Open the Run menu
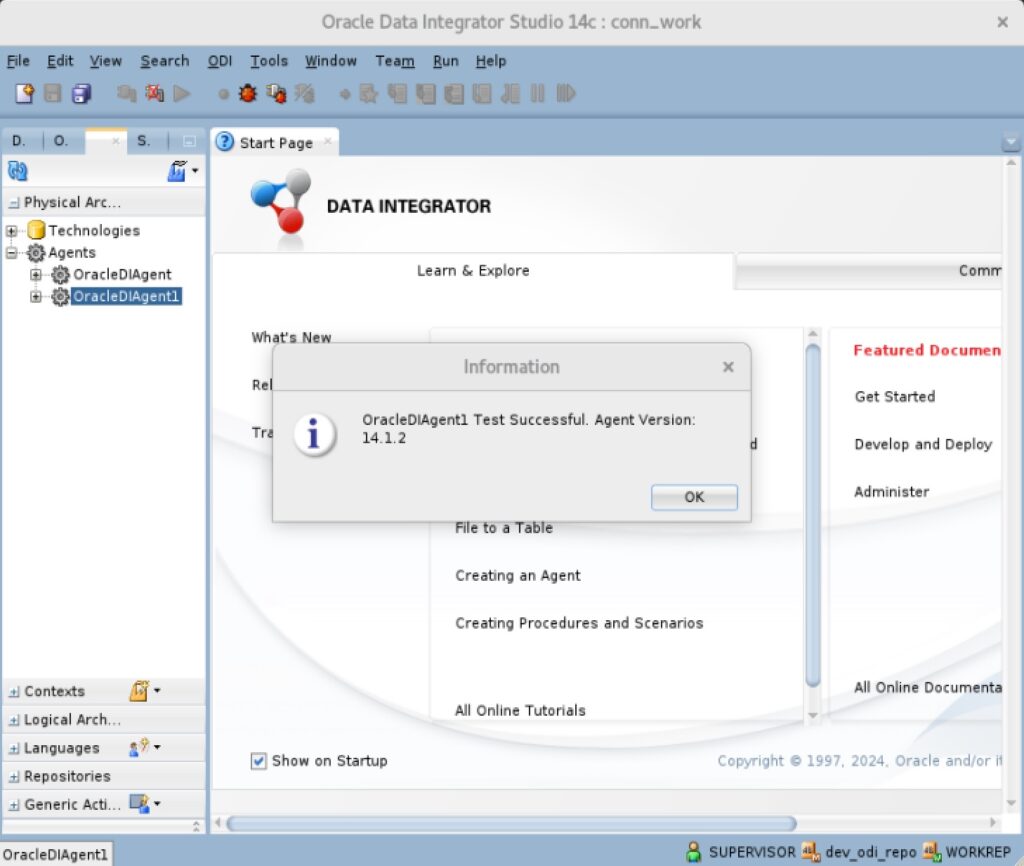 pyautogui.click(x=445, y=61)
